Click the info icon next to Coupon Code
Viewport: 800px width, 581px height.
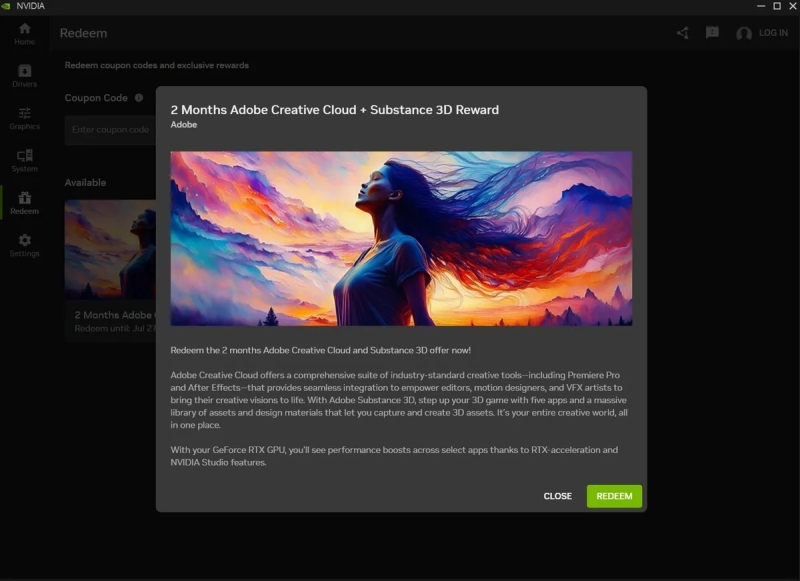pos(137,97)
